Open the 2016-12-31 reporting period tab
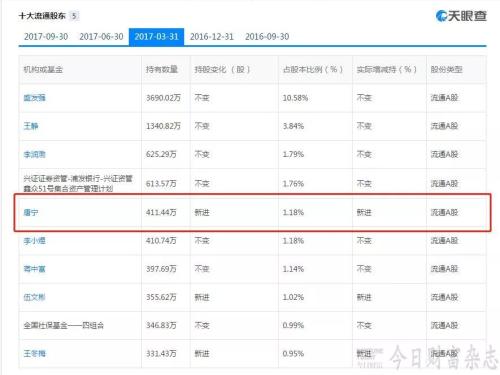This screenshot has width=500, height=375. 212,37
